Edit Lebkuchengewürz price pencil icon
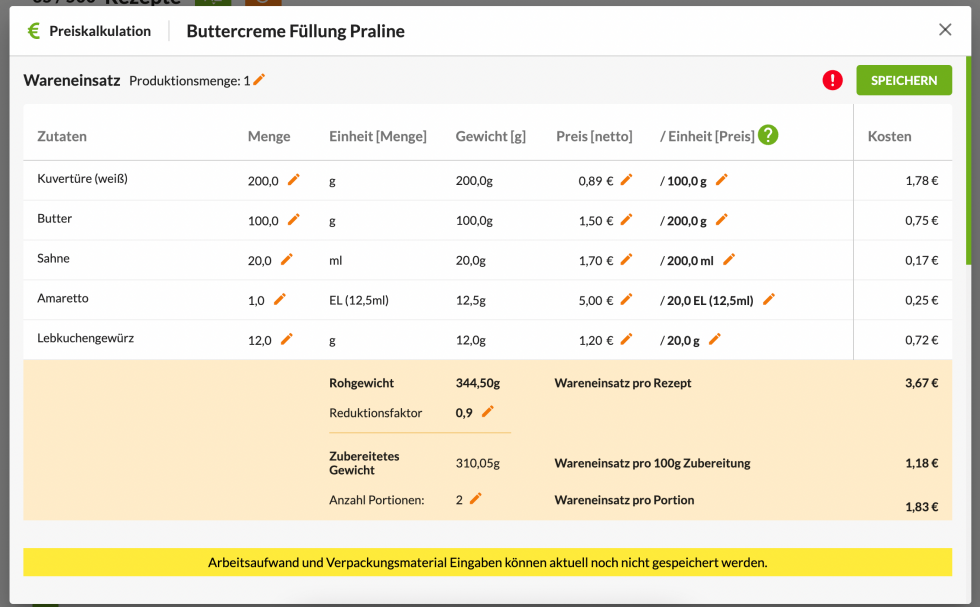The width and height of the screenshot is (980, 607). coord(626,340)
